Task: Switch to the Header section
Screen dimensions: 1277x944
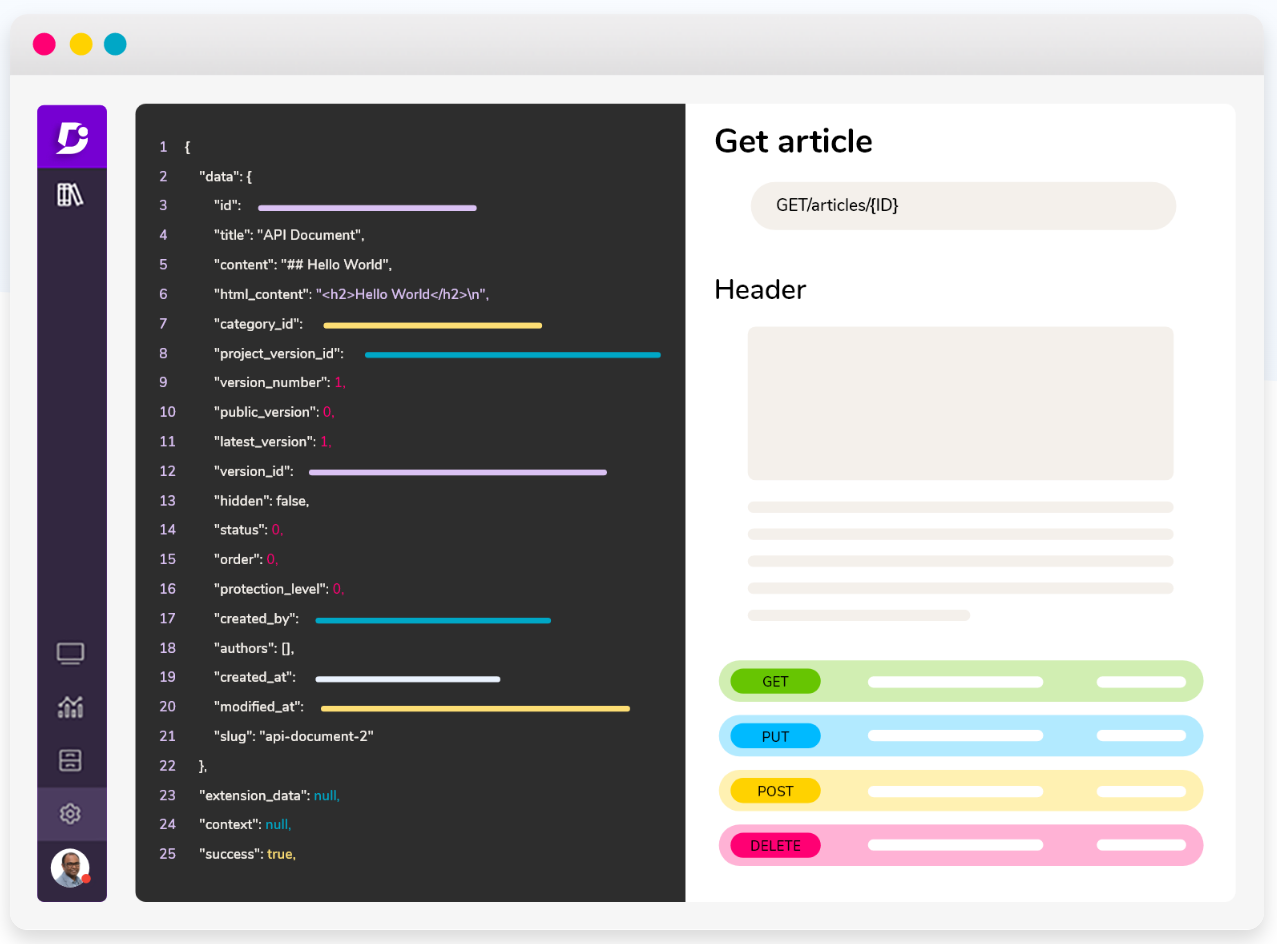Action: [759, 290]
